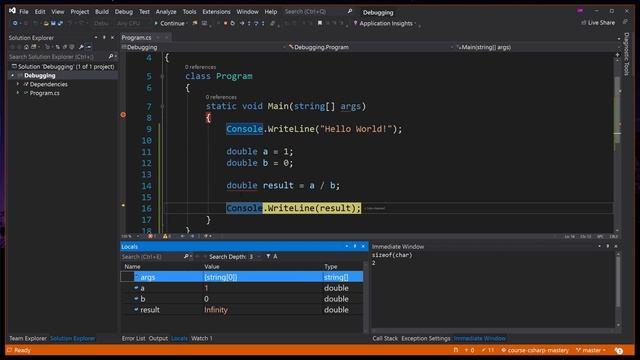The height and width of the screenshot is (360, 640).
Task: Click the code editor vertical scrollbar thumb
Action: click(617, 110)
